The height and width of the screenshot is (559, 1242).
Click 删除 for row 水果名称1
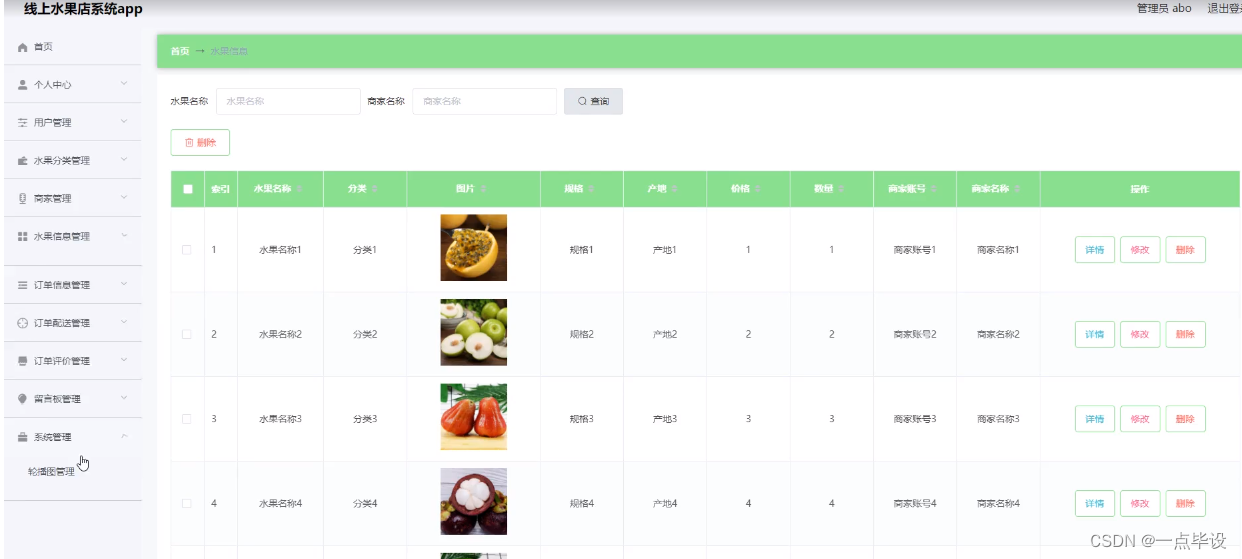point(1185,250)
